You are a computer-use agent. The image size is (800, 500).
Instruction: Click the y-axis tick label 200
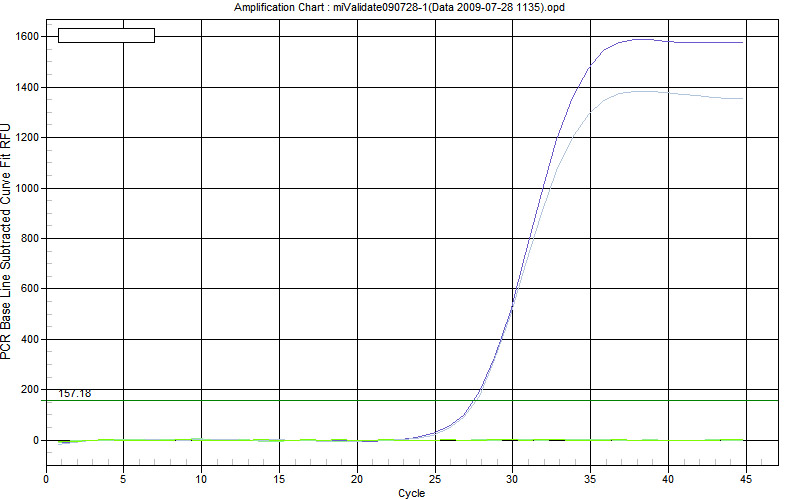pos(30,389)
